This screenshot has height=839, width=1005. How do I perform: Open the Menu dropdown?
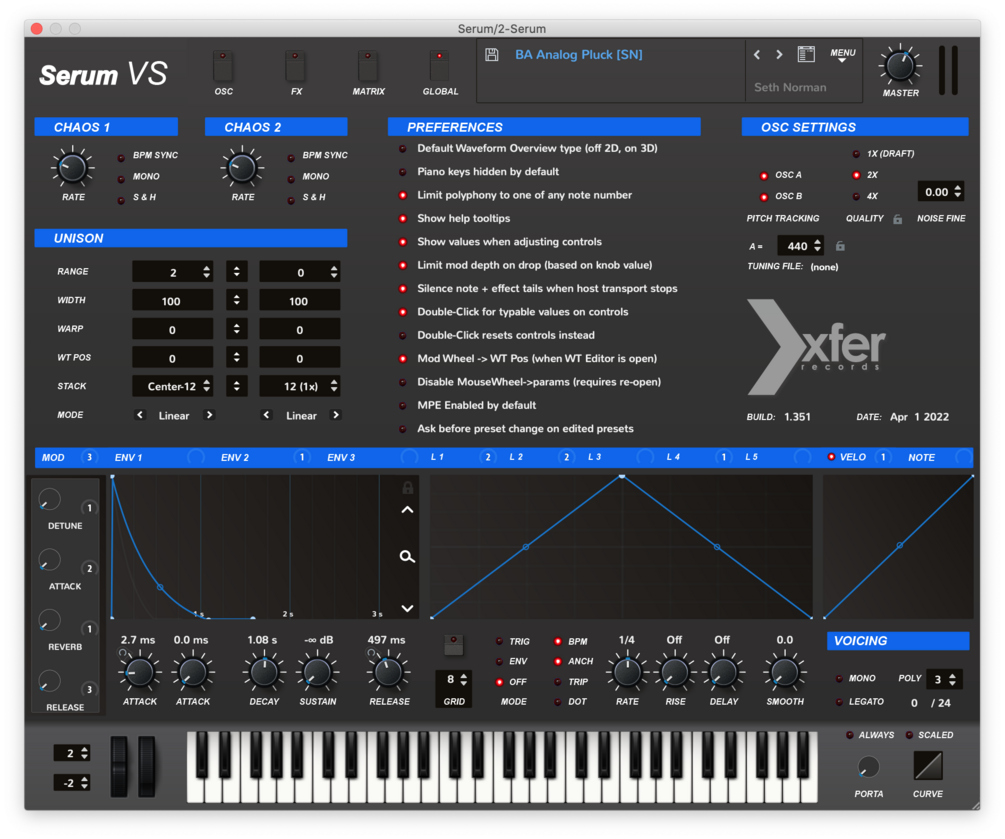[x=843, y=54]
